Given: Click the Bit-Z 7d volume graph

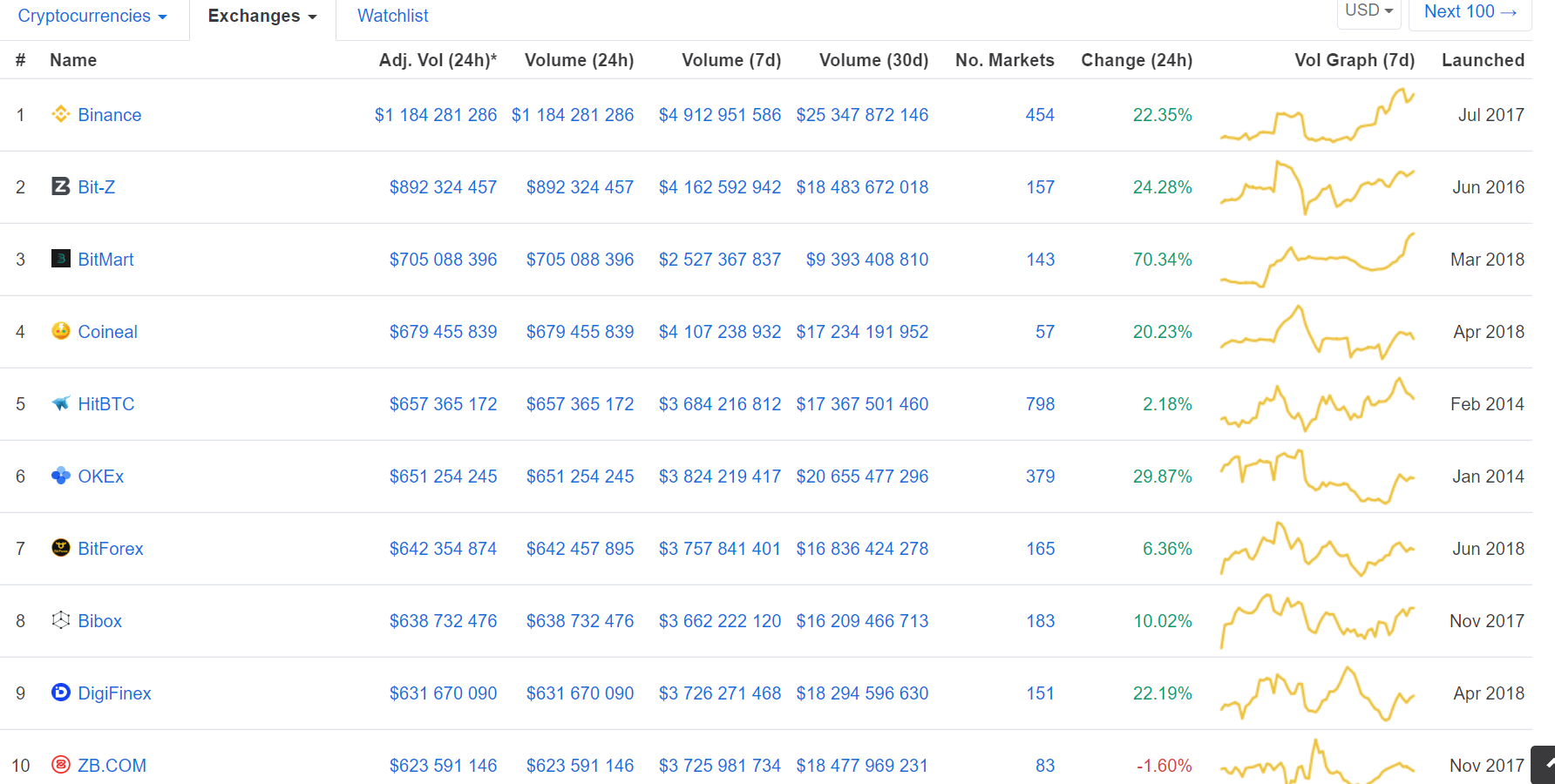Looking at the screenshot, I should coord(1317,187).
